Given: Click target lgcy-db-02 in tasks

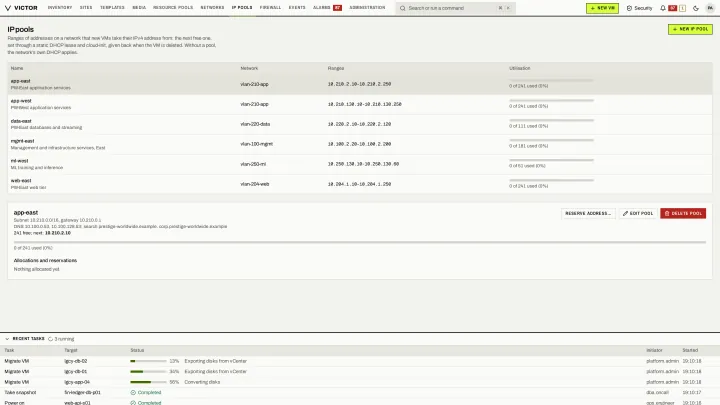Looking at the screenshot, I should 75,361.
